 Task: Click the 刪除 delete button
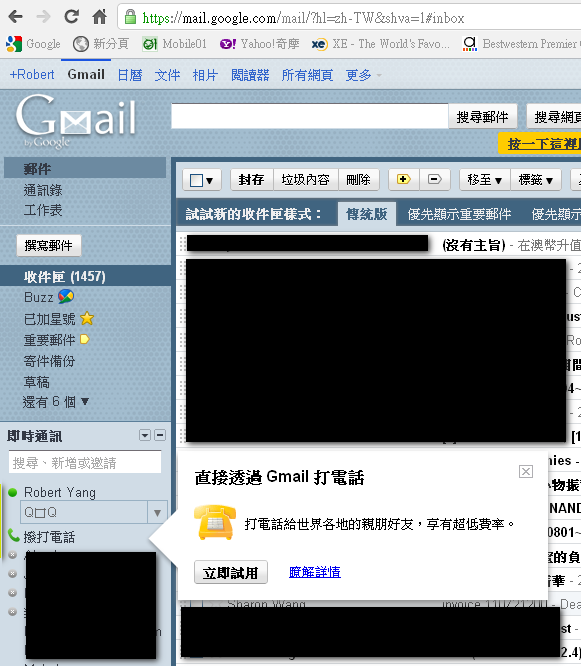click(358, 180)
